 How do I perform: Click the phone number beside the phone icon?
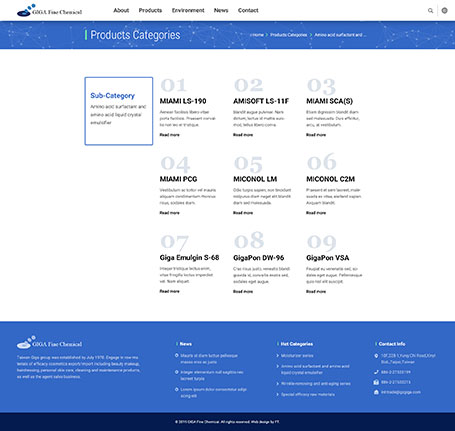pyautogui.click(x=396, y=372)
